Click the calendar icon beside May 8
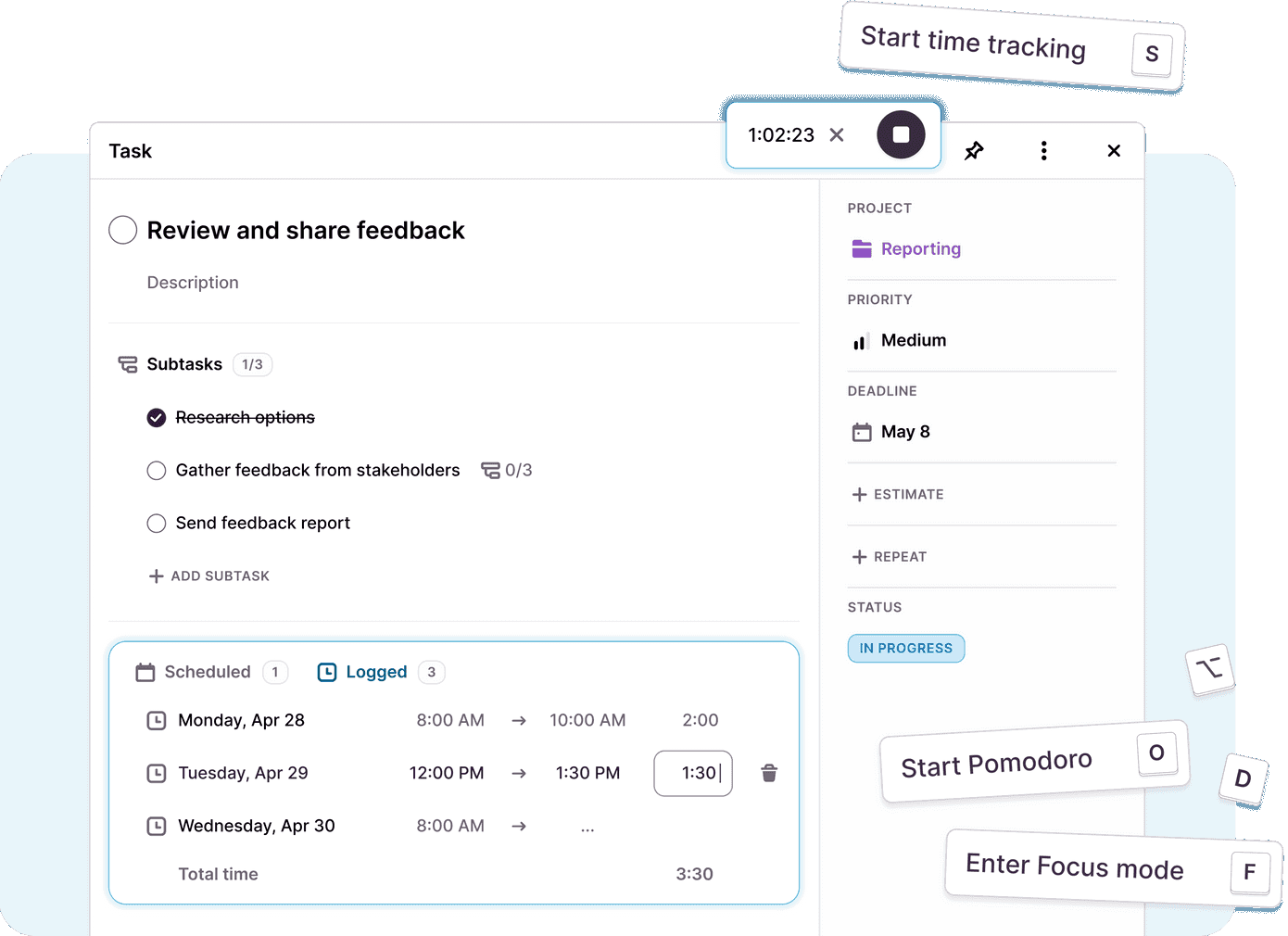The width and height of the screenshot is (1288, 936). click(861, 431)
